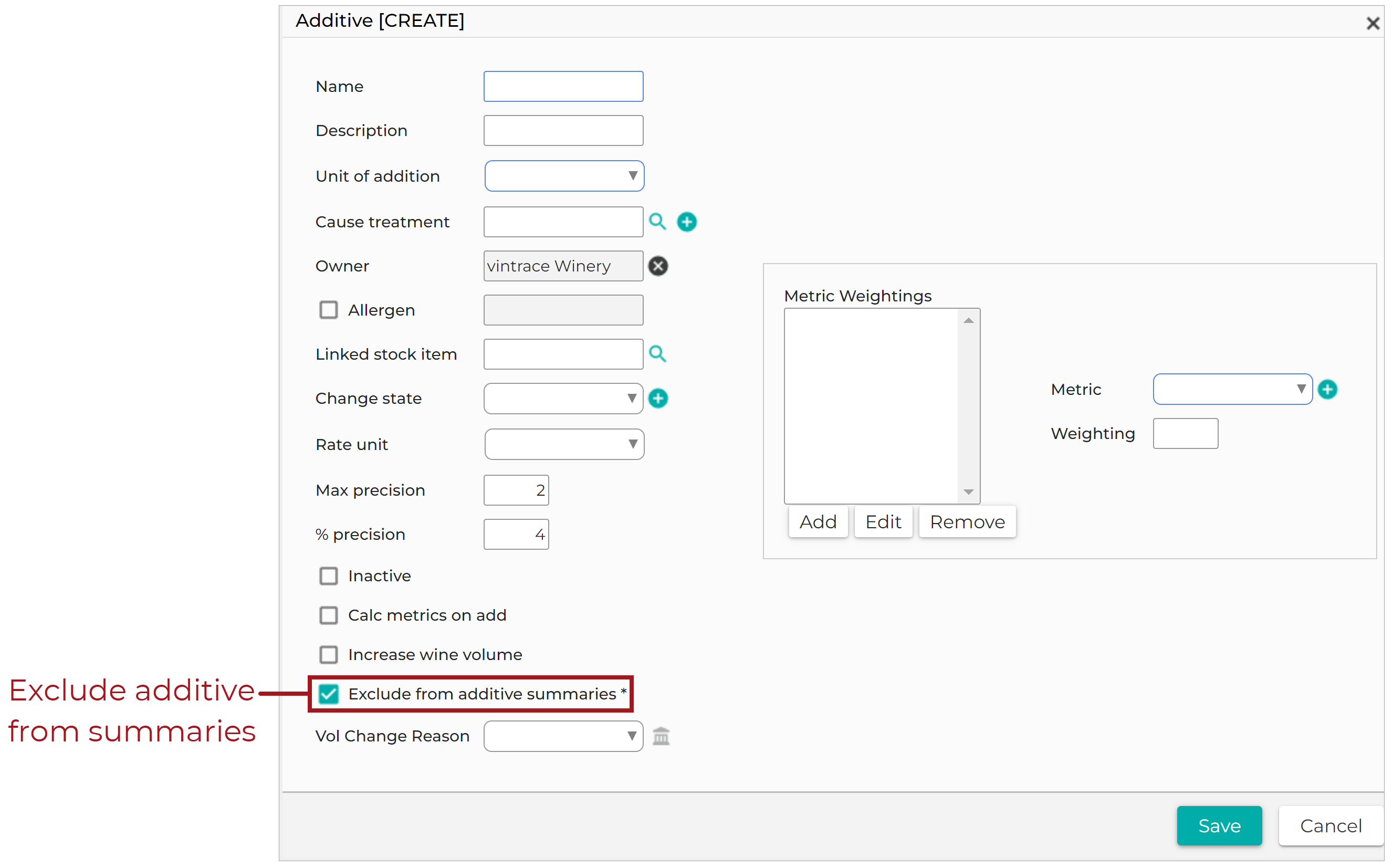Click the Cause treatment text field
1393x868 pixels.
(x=563, y=222)
